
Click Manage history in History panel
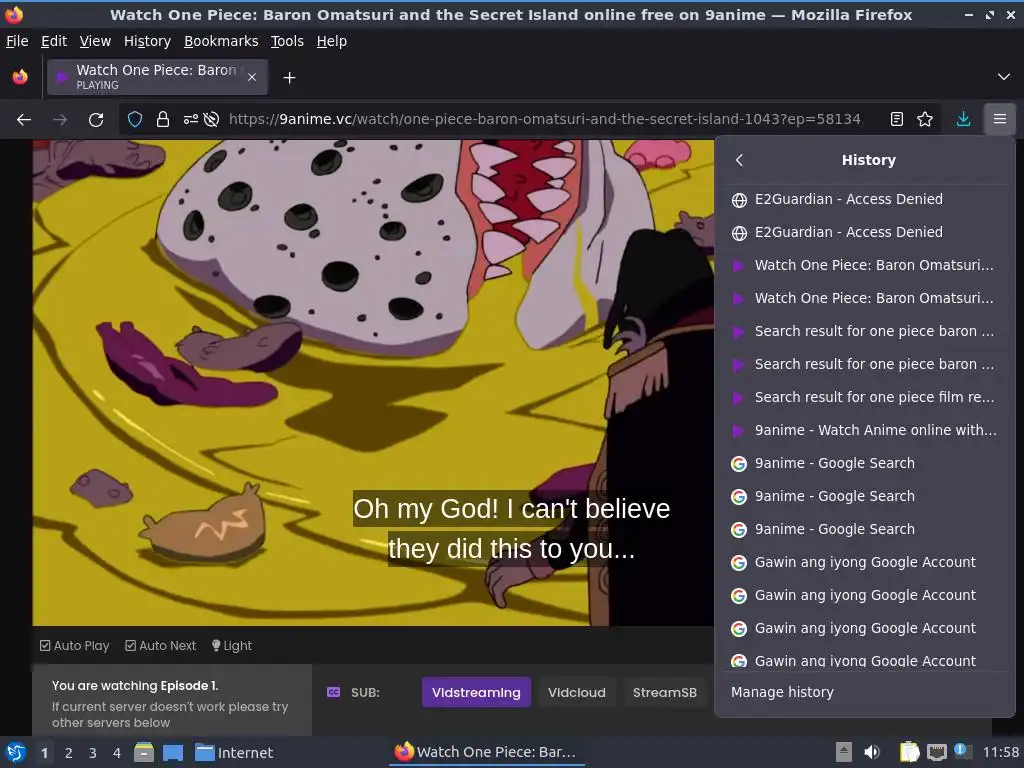coord(782,692)
